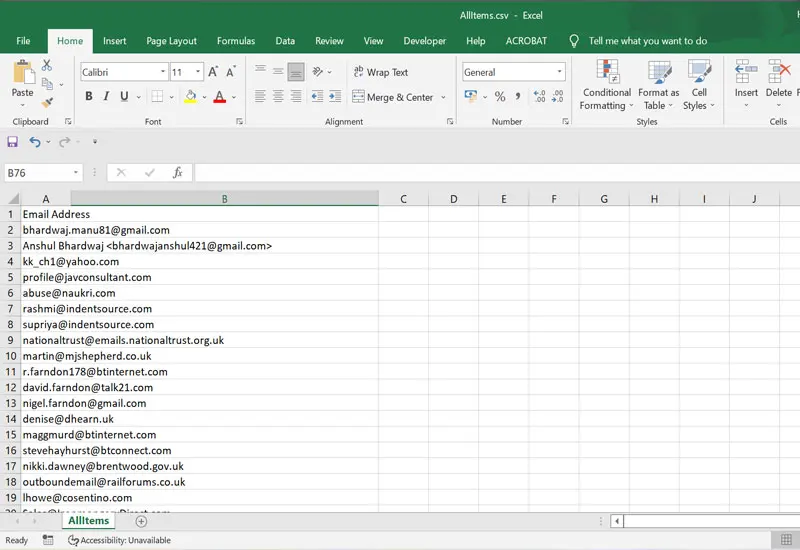The height and width of the screenshot is (550, 800).
Task: Open Conditional Formatting menu
Action: point(607,85)
